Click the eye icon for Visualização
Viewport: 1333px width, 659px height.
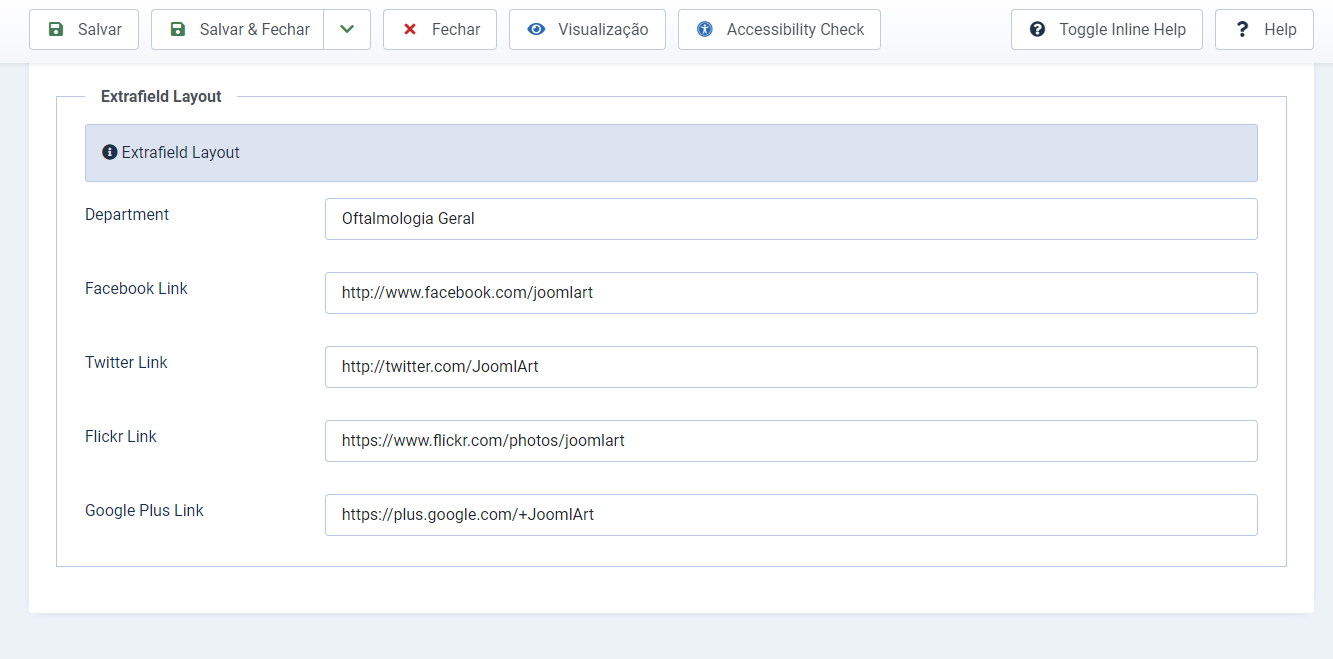tap(537, 30)
